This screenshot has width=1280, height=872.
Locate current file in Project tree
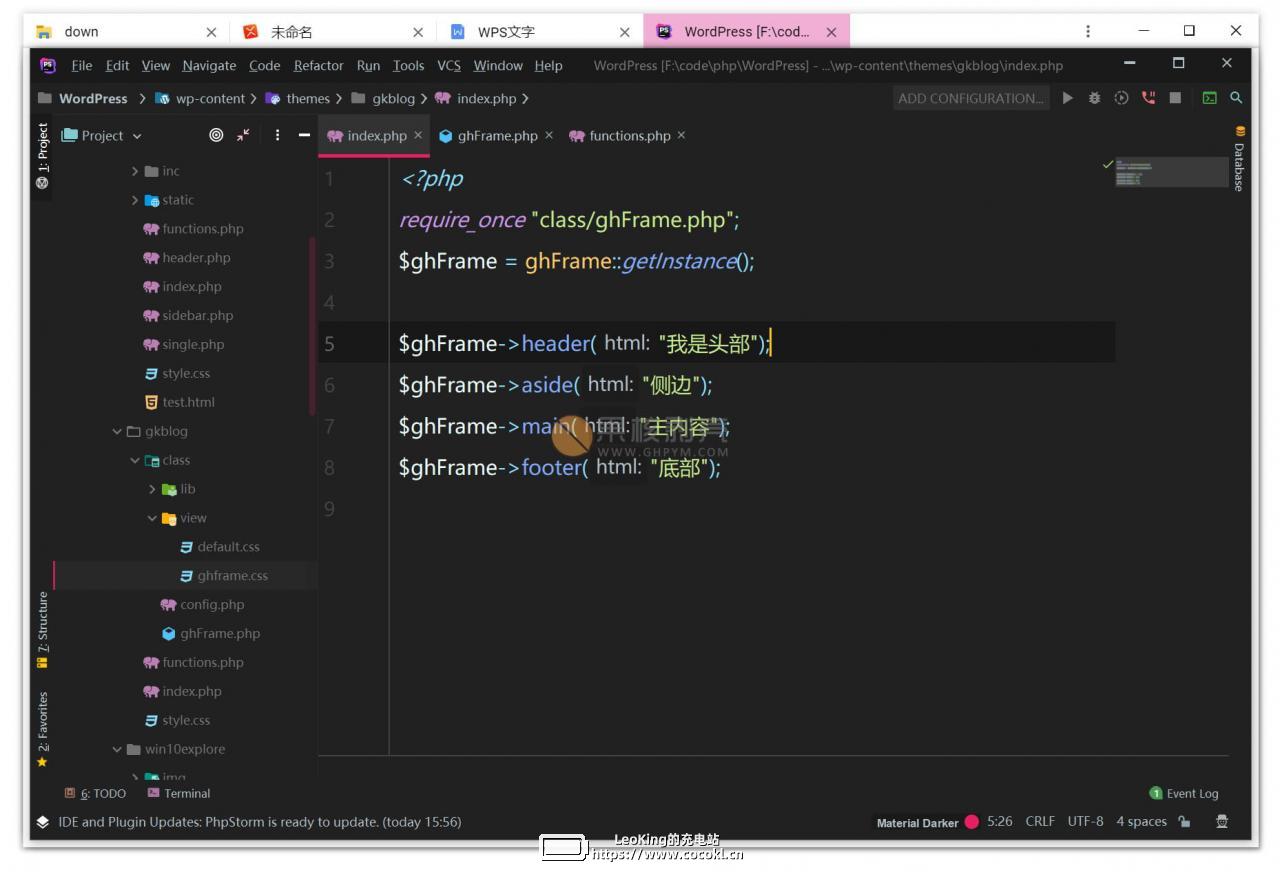click(x=216, y=136)
